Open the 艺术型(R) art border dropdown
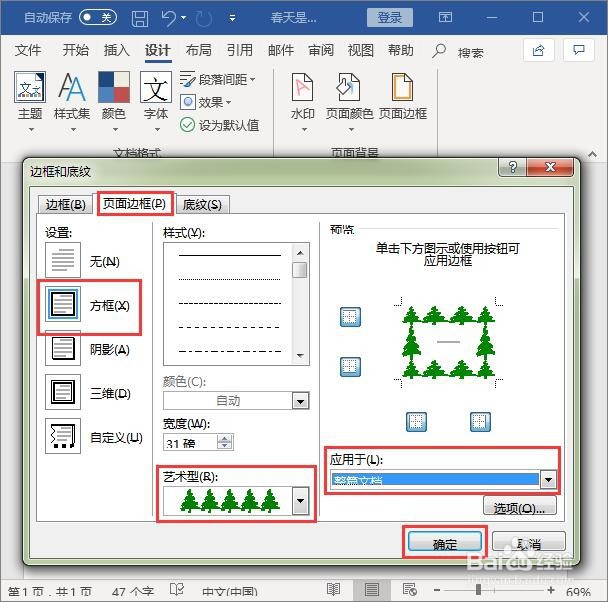 (301, 500)
